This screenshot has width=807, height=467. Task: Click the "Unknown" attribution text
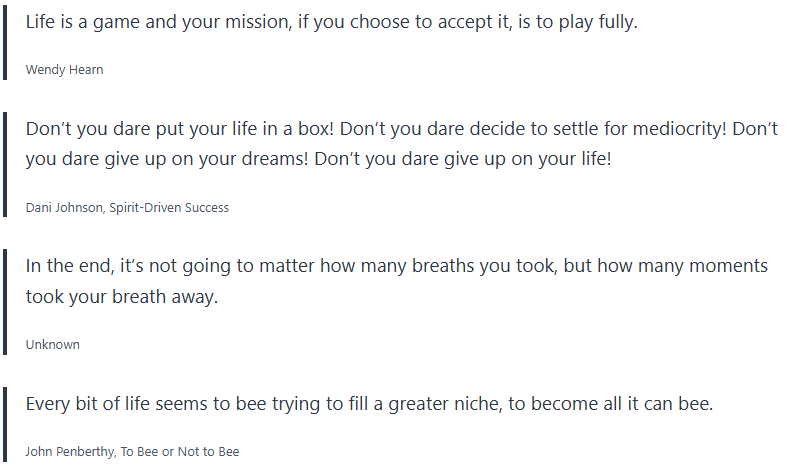coord(53,344)
